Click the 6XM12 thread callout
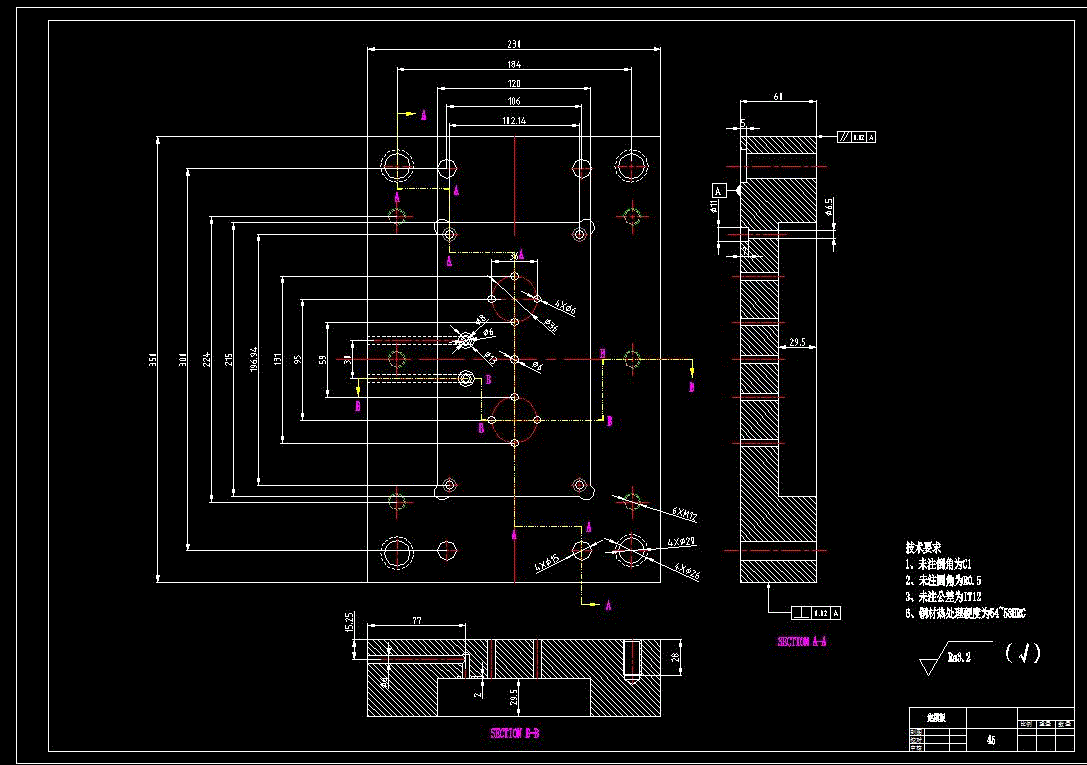1087x765 pixels. click(684, 514)
